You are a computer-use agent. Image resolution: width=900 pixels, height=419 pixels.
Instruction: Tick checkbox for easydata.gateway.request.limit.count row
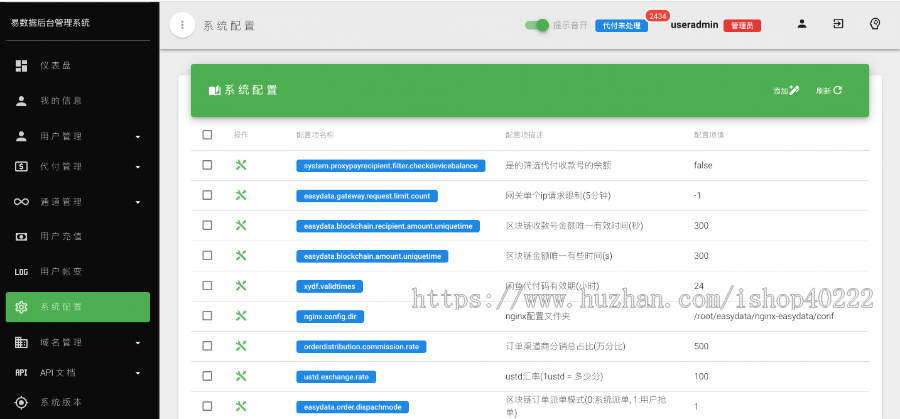(x=207, y=196)
